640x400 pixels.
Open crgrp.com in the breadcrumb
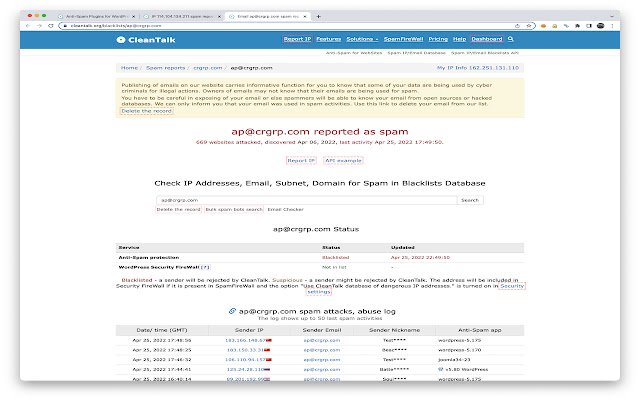(x=208, y=68)
